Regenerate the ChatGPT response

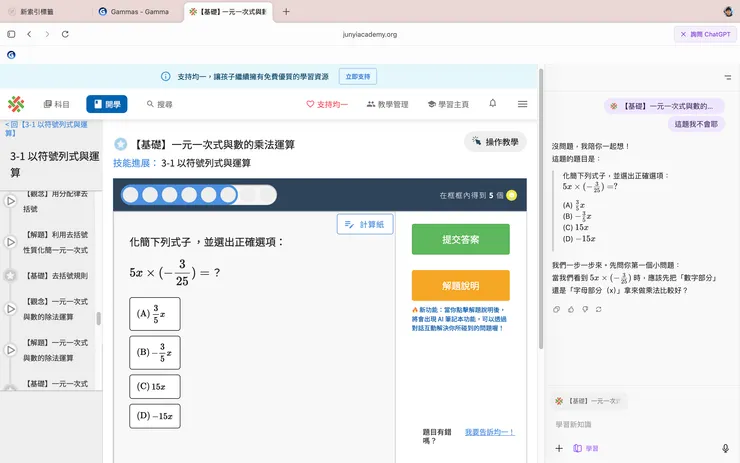(598, 310)
